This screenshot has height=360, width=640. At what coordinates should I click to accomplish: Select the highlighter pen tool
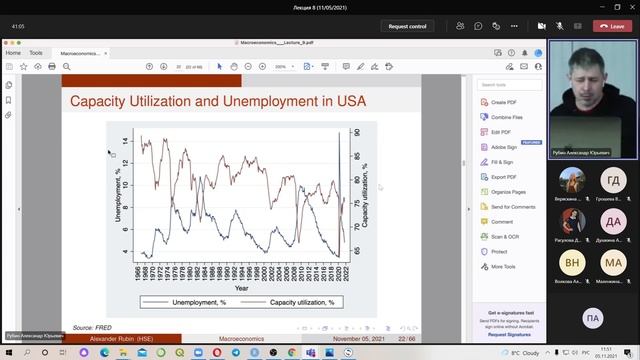point(360,67)
